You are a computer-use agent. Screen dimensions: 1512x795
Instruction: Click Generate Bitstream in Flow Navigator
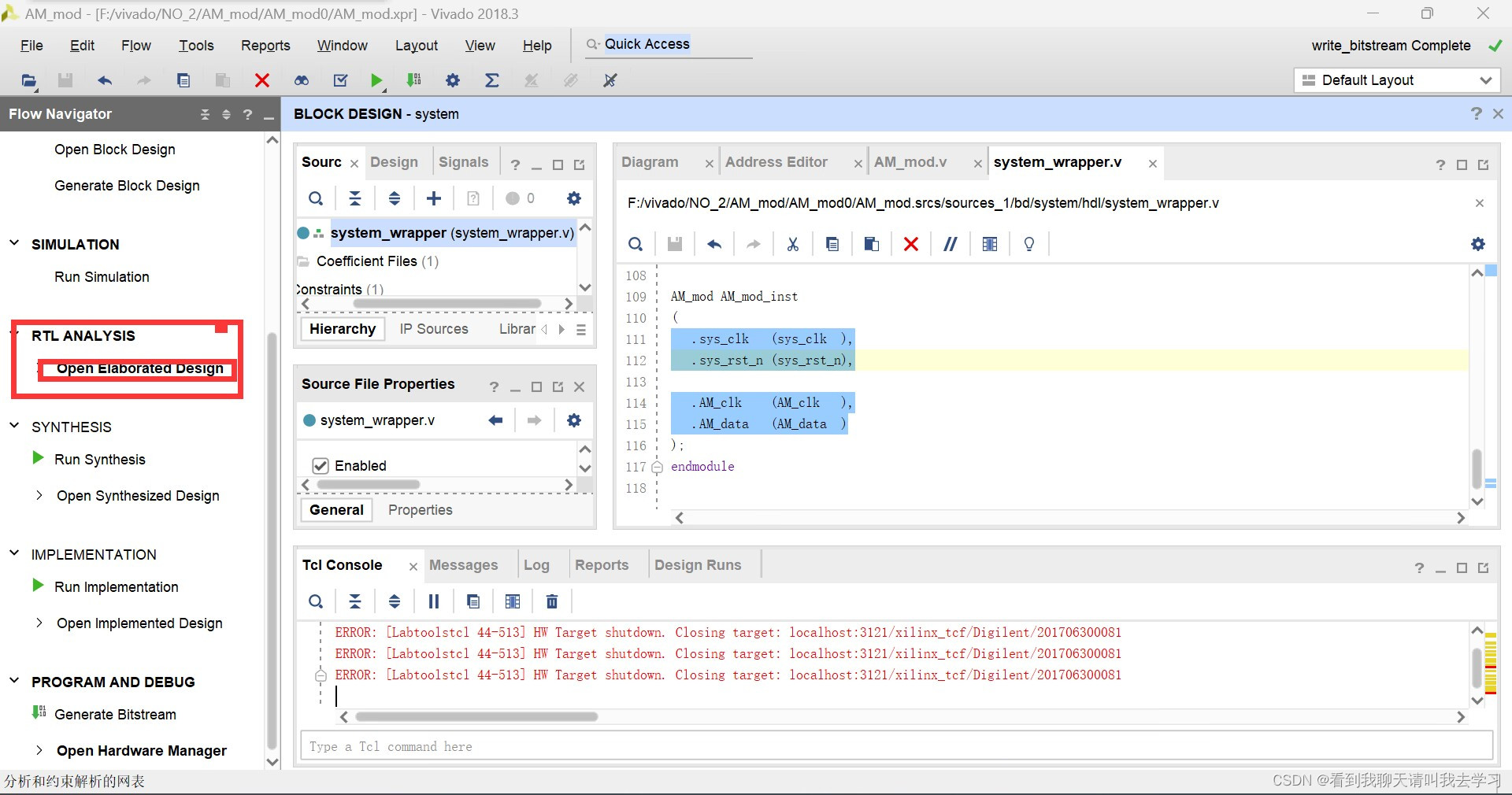pyautogui.click(x=116, y=715)
